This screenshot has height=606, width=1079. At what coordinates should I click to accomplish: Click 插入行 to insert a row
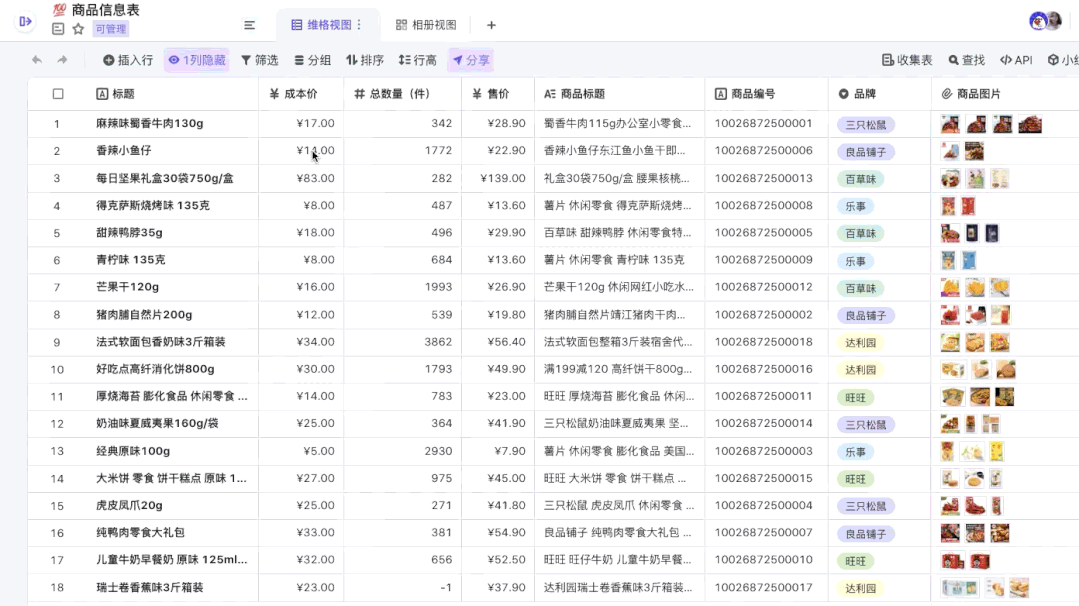click(128, 60)
